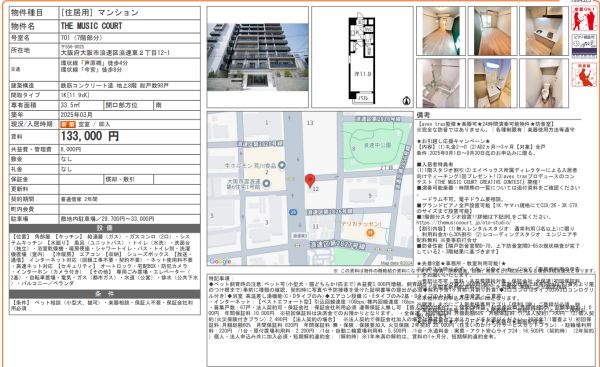
Task: Click the grey marker beside 第6住宅1号館 on the map
Action: click(266, 184)
